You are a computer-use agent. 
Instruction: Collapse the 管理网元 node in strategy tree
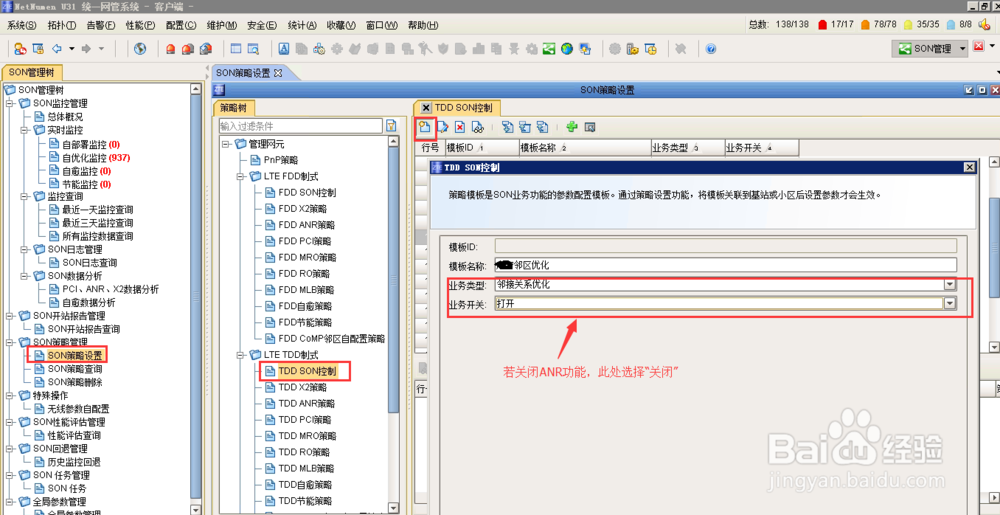click(x=226, y=144)
